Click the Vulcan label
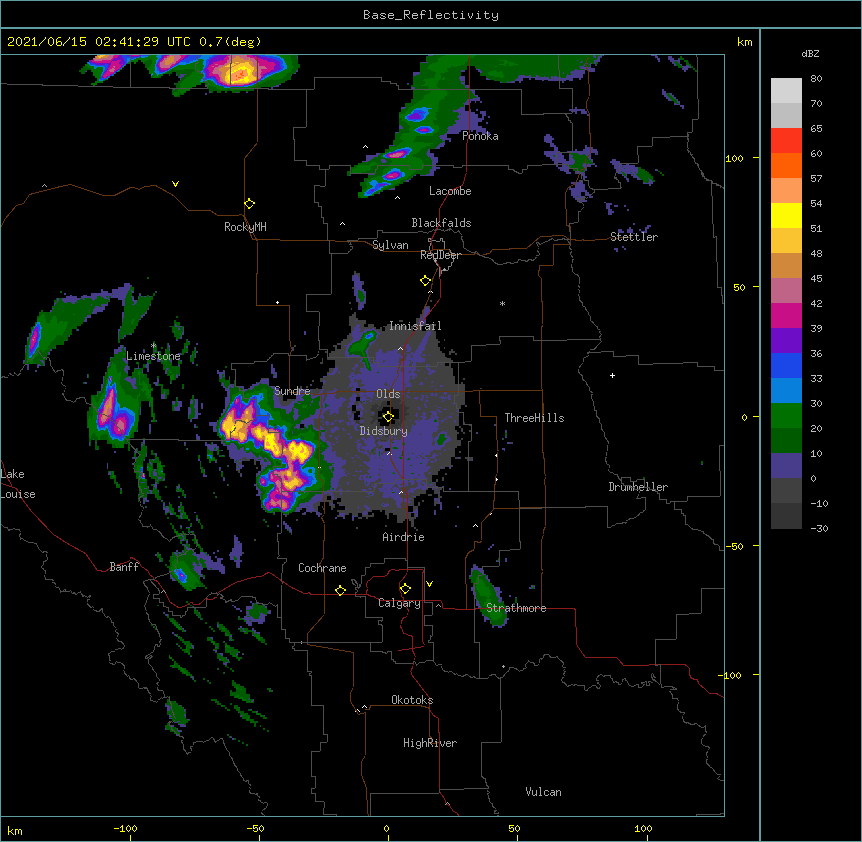Viewport: 862px width, 842px height. pyautogui.click(x=543, y=792)
